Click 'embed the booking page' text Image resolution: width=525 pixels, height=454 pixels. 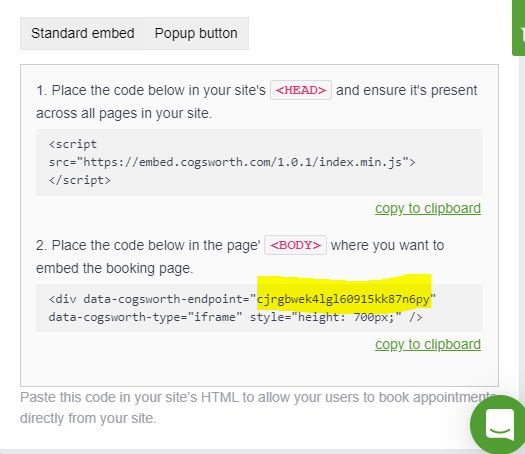coord(115,269)
